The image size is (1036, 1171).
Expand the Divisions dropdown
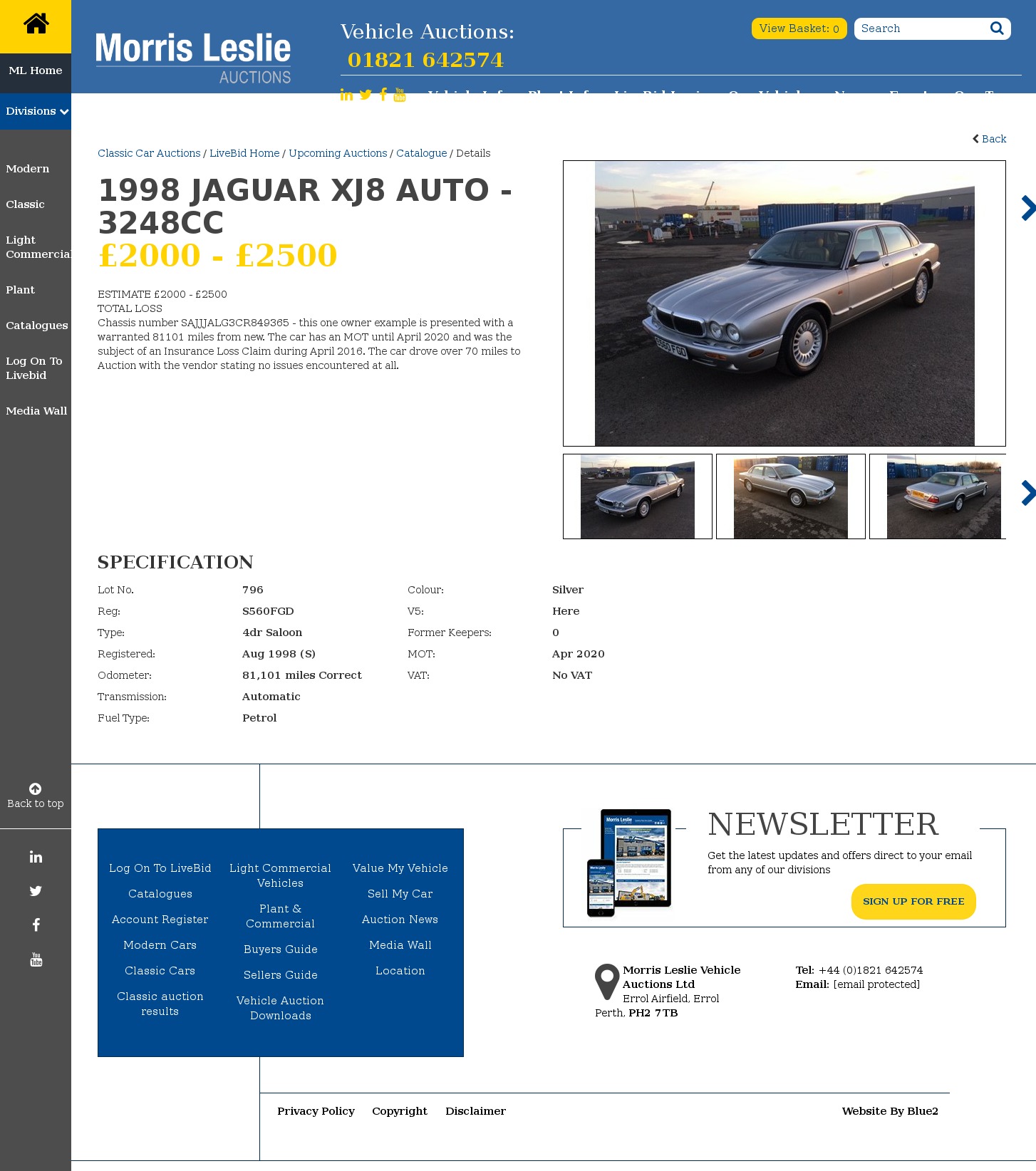[x=36, y=111]
